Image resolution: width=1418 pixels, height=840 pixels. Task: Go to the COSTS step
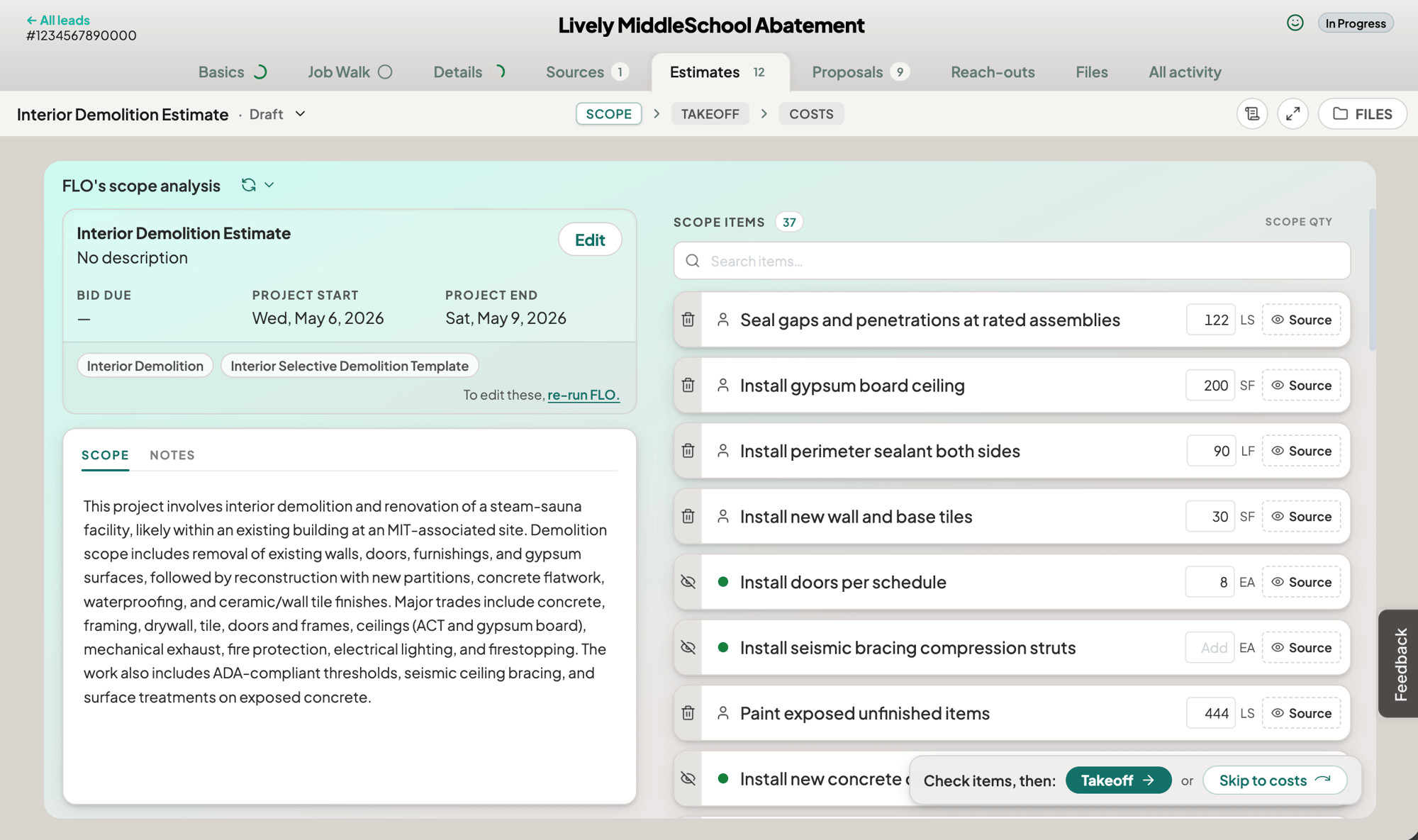tap(811, 114)
